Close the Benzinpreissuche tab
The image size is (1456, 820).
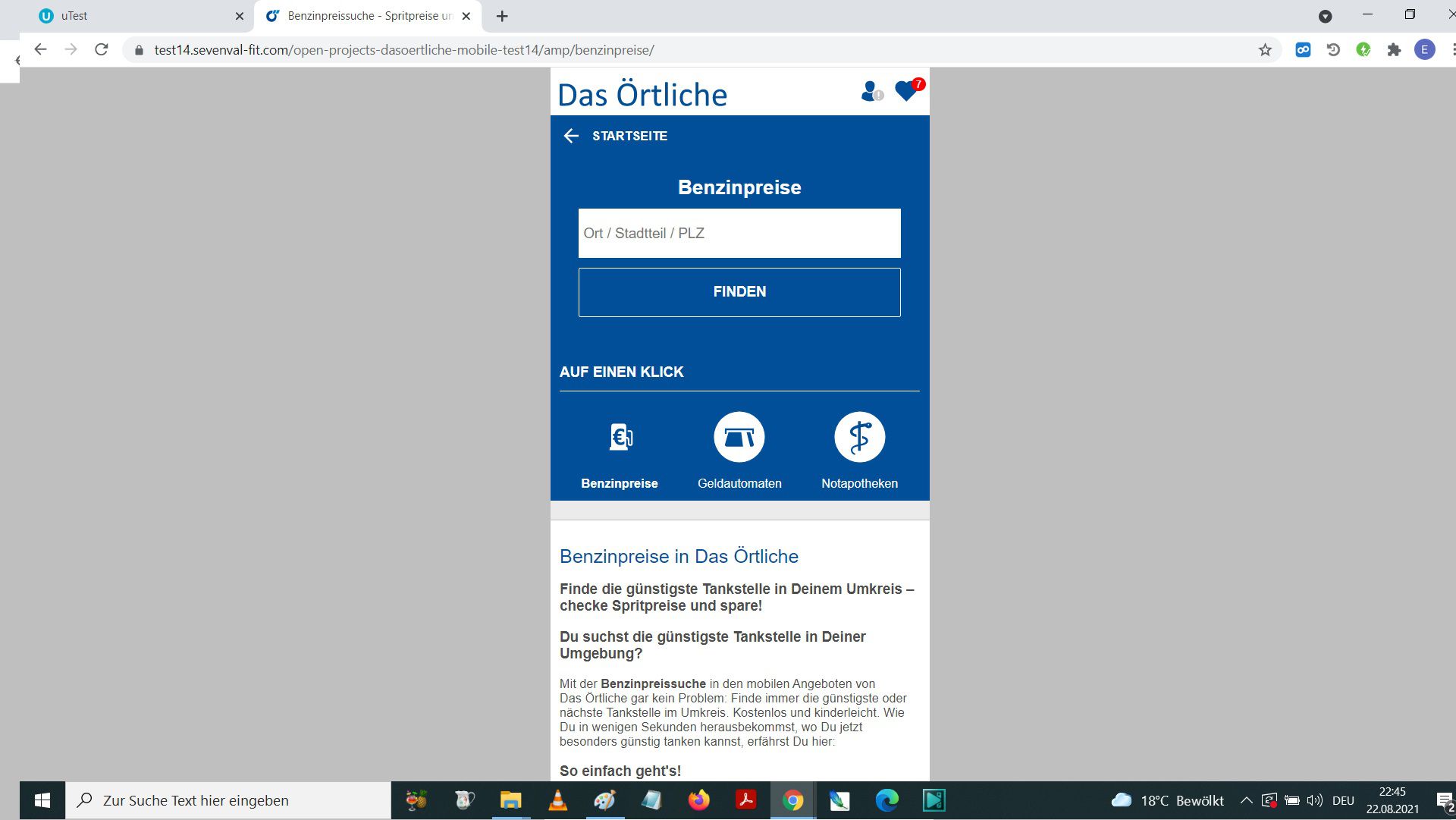click(x=466, y=16)
